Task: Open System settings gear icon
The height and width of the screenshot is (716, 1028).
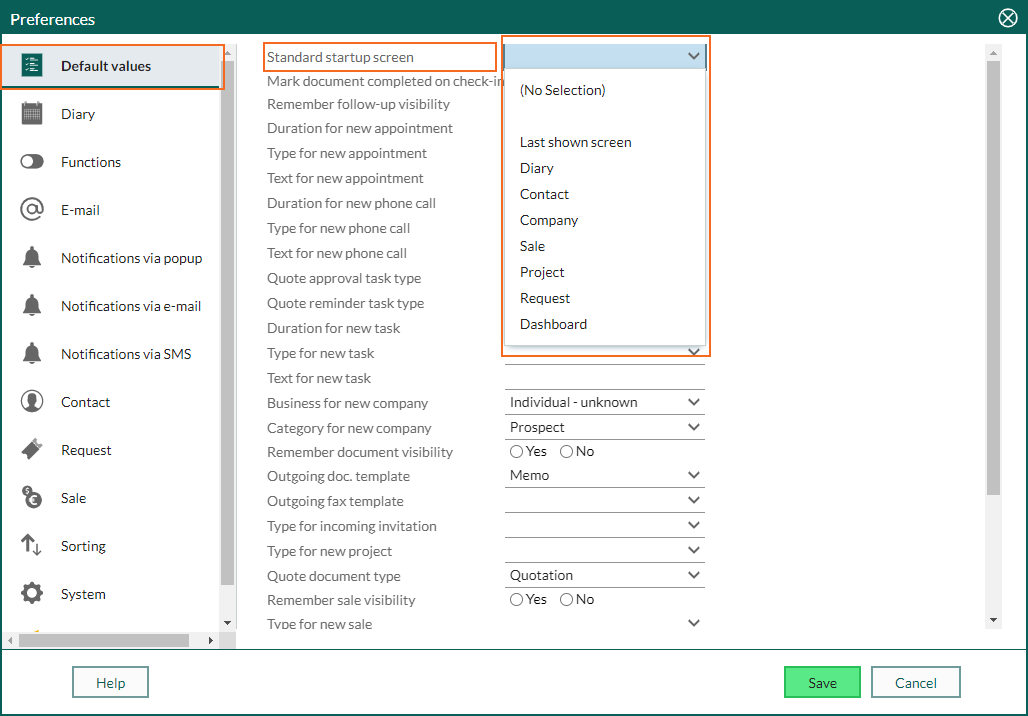Action: click(x=31, y=593)
